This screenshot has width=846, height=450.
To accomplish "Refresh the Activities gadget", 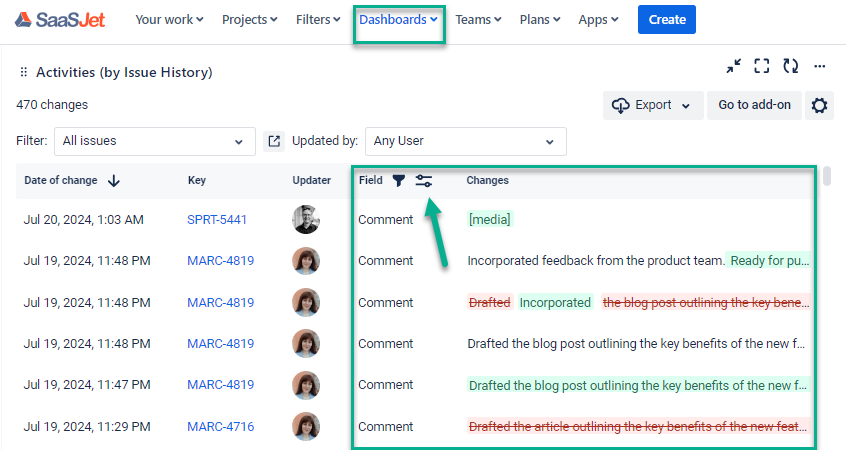I will pyautogui.click(x=791, y=66).
